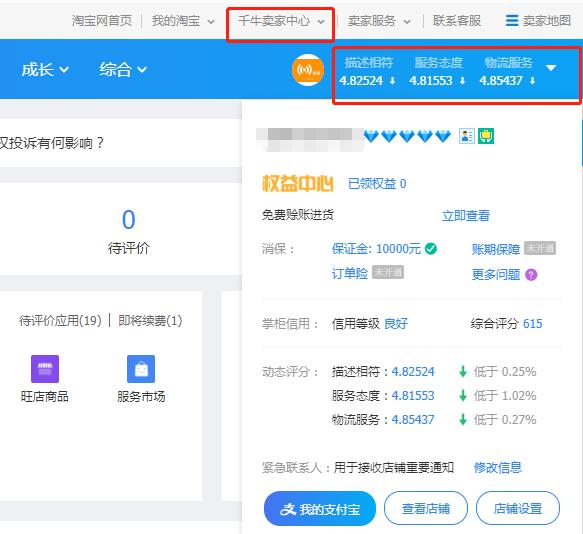The height and width of the screenshot is (534, 583).
Task: Click the 综合评分 615 value
Action: (x=532, y=324)
